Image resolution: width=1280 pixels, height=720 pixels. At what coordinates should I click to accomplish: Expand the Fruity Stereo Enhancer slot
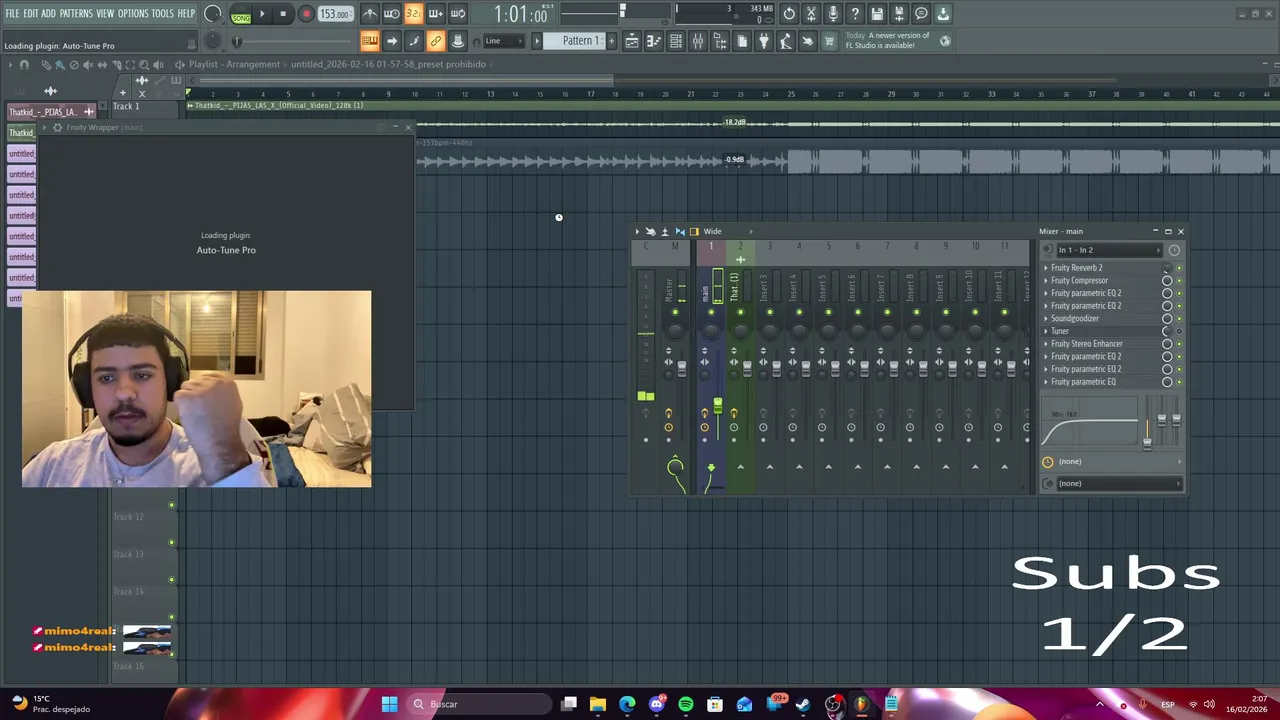click(1046, 344)
